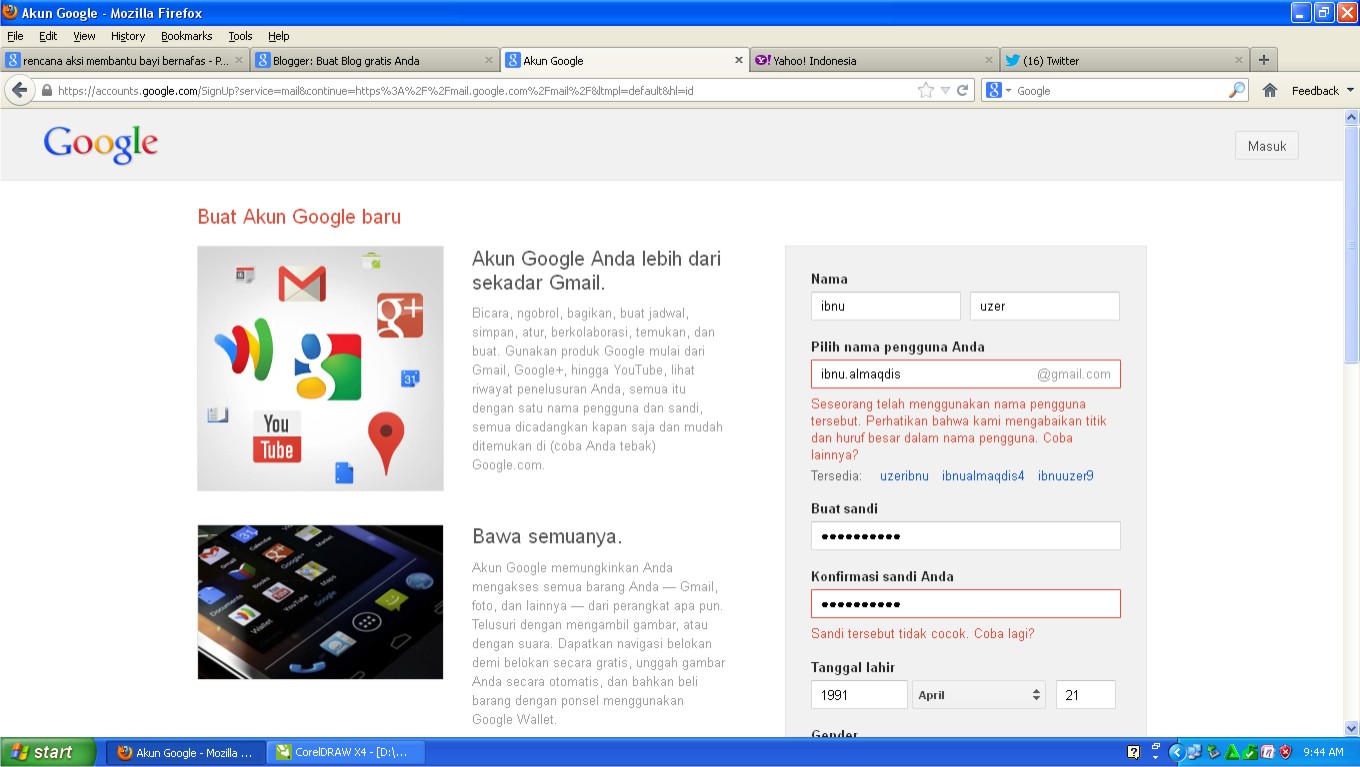Click the padlock site identity icon

[46, 90]
